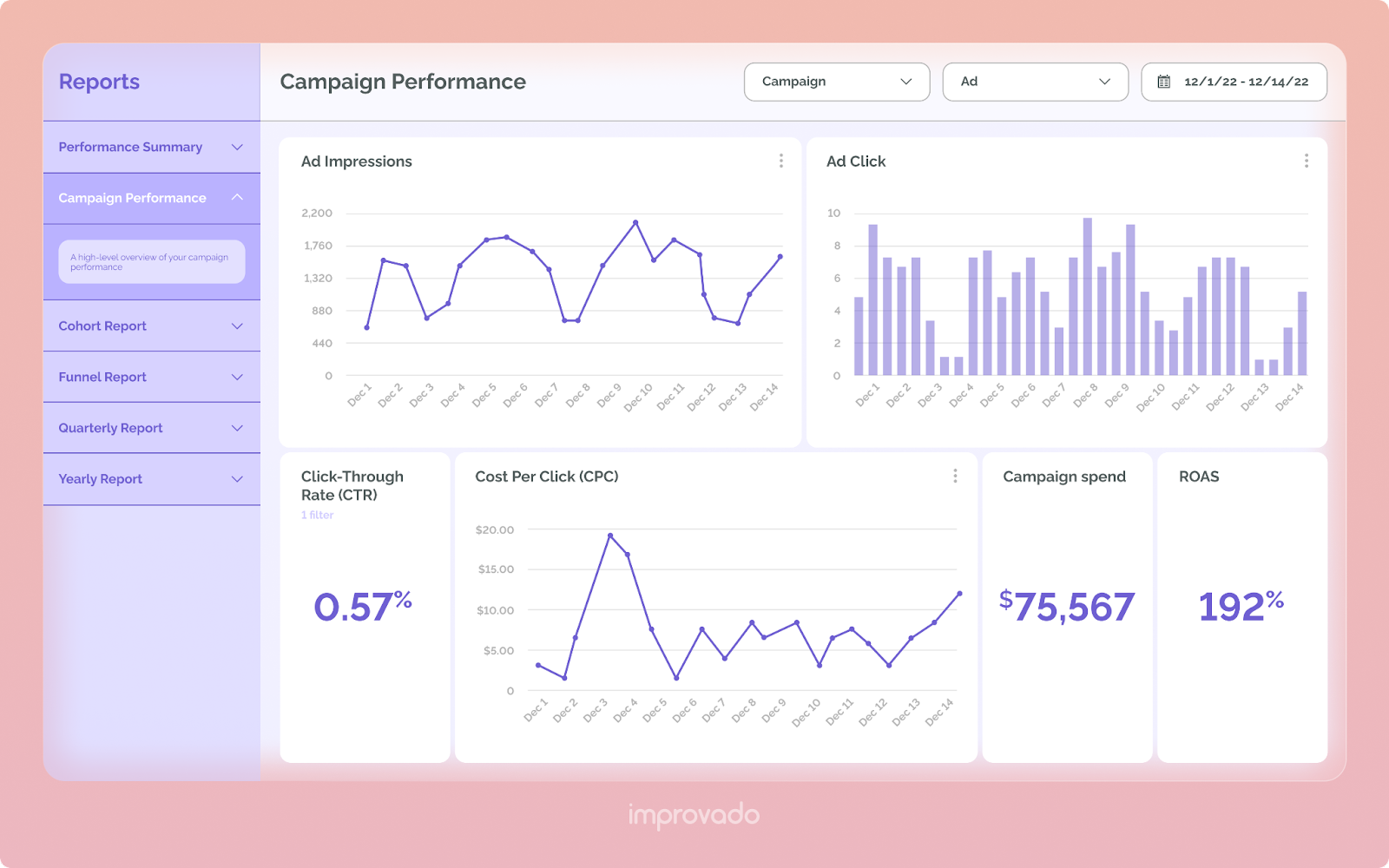Expand Performance Summary chevron
1389x868 pixels.
[237, 148]
